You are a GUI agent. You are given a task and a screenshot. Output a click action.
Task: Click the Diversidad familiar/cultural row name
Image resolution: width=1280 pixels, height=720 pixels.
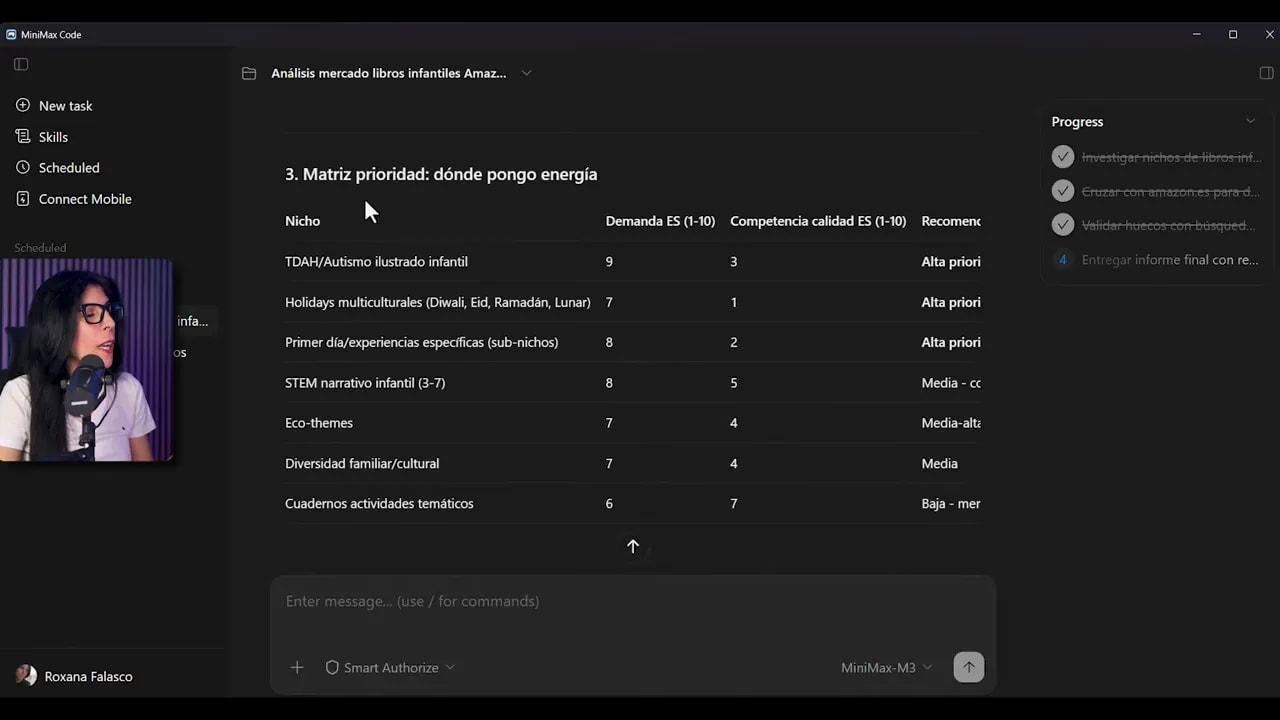click(x=362, y=463)
